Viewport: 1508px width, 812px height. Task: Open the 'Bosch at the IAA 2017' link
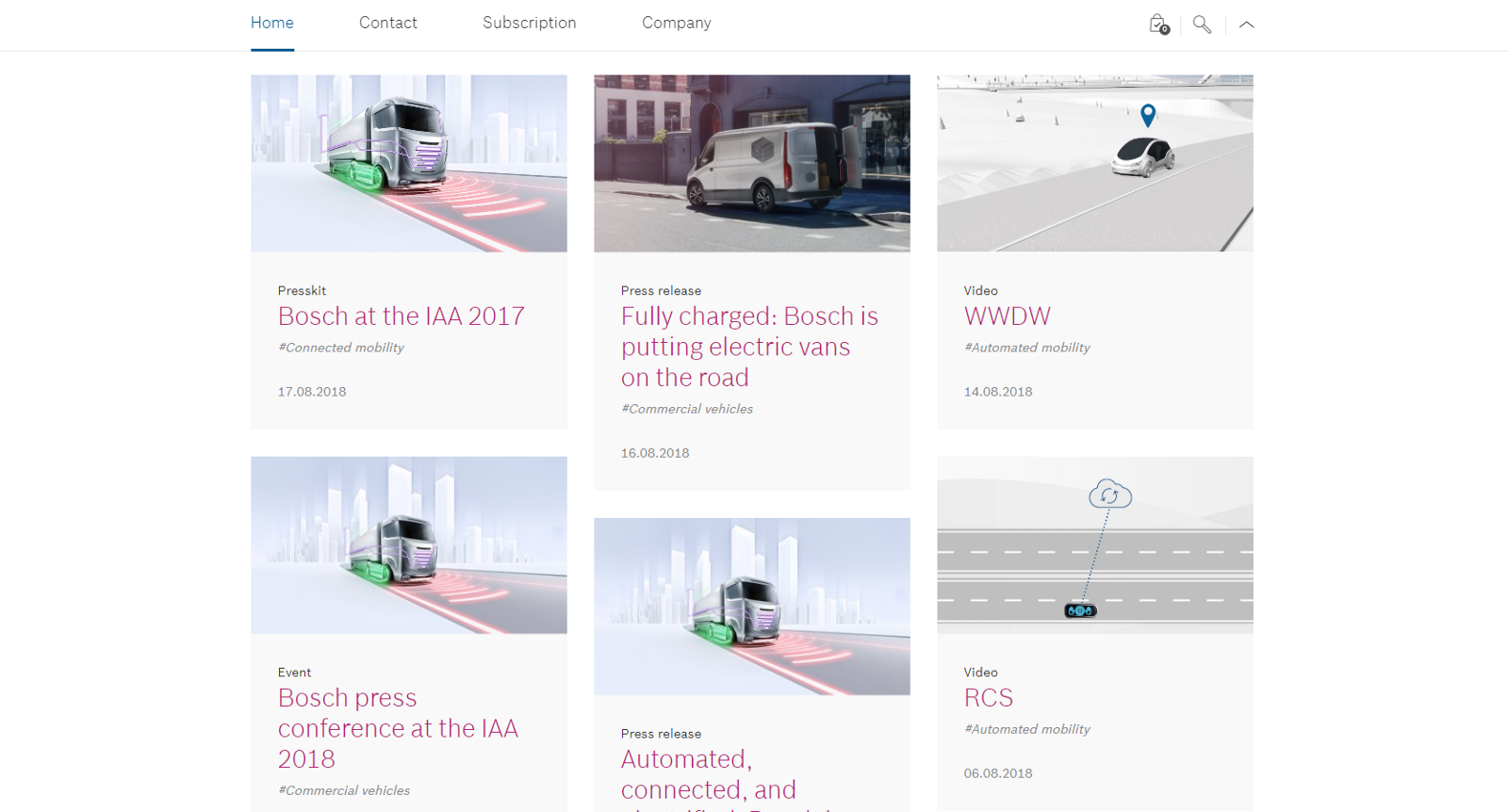(402, 317)
